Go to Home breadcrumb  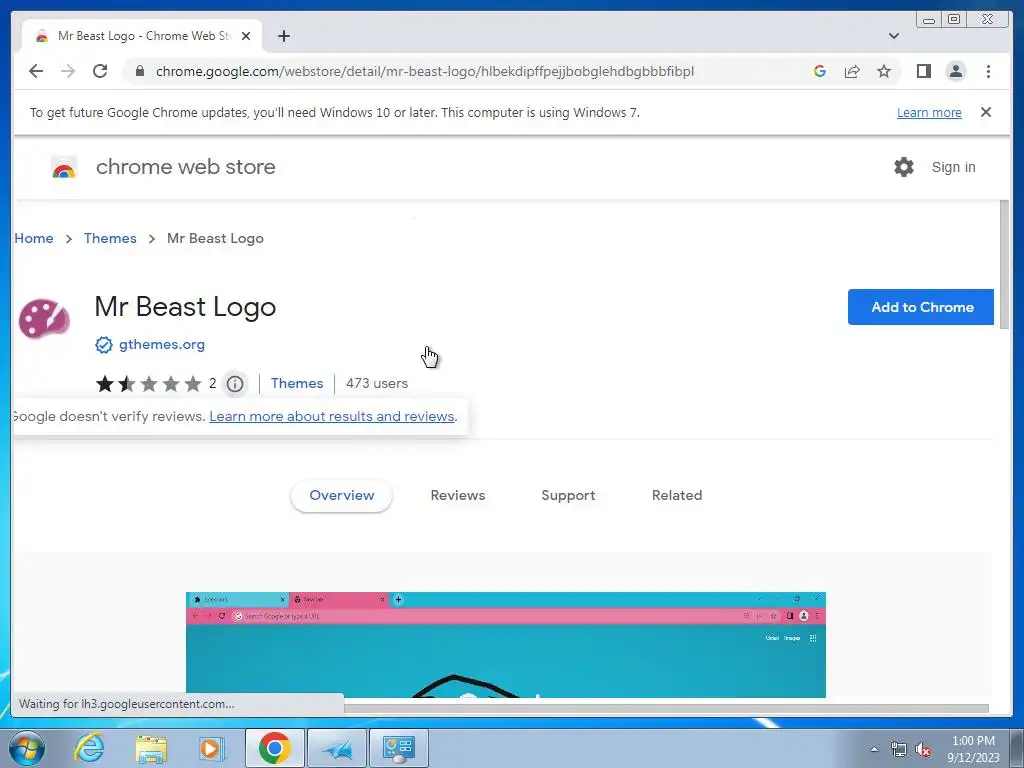click(34, 238)
